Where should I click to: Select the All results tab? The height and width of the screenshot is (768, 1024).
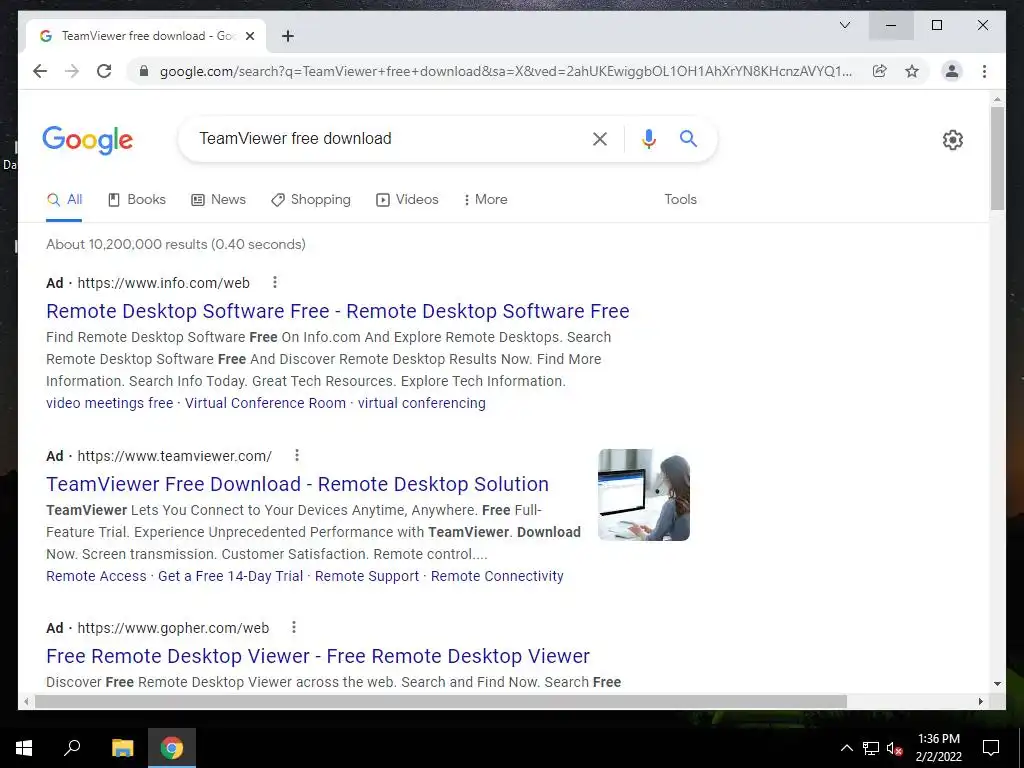pyautogui.click(x=65, y=200)
